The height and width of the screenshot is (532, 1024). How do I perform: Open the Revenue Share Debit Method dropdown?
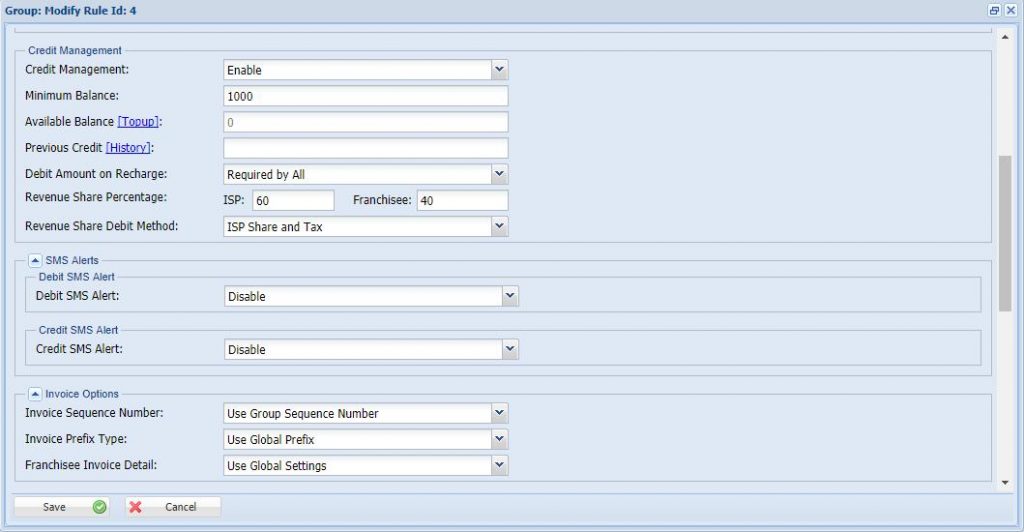[x=500, y=227]
